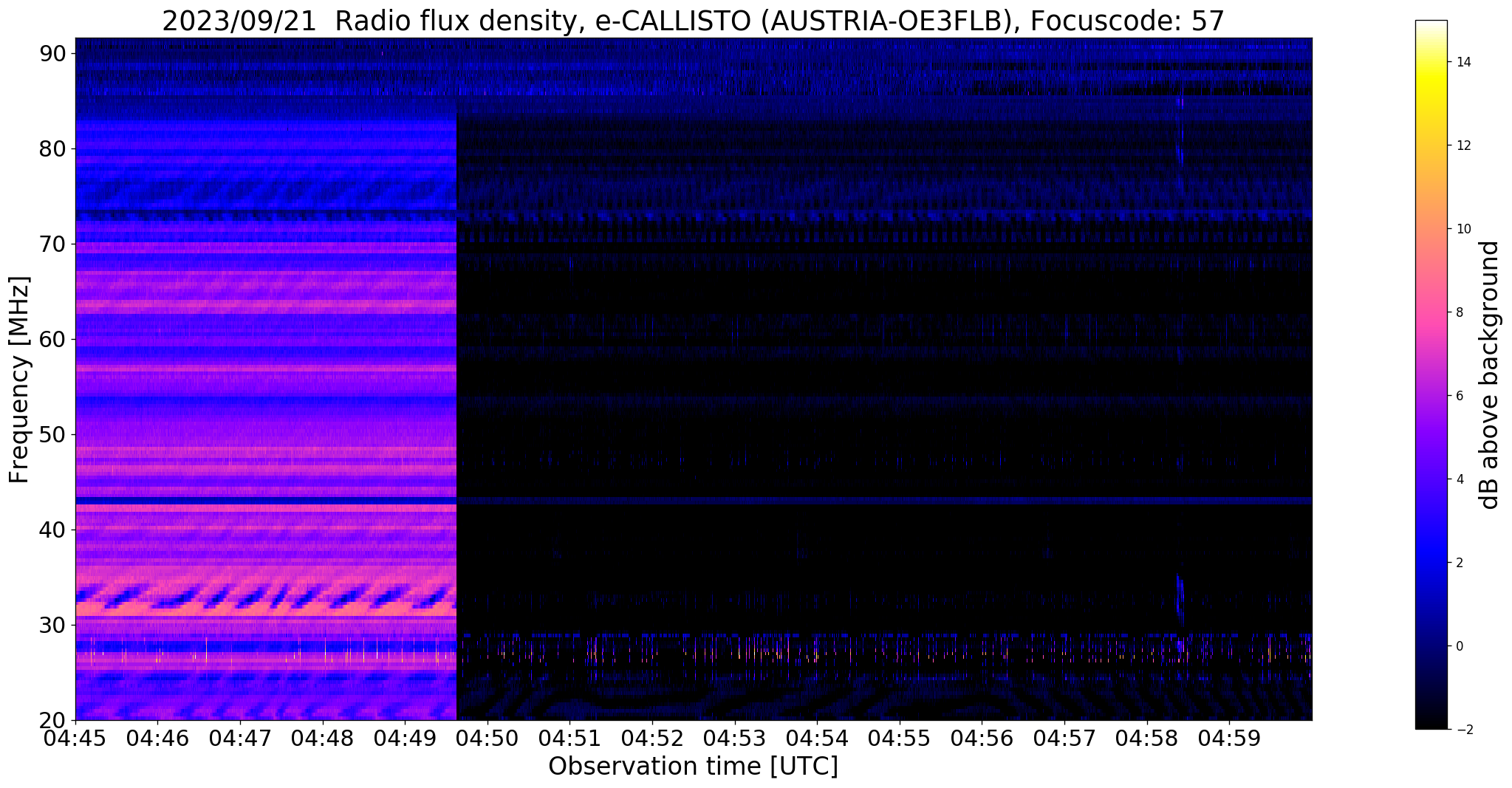This screenshot has width=1512, height=788.
Task: Click the 04:50 time tick label
Action: tap(488, 738)
